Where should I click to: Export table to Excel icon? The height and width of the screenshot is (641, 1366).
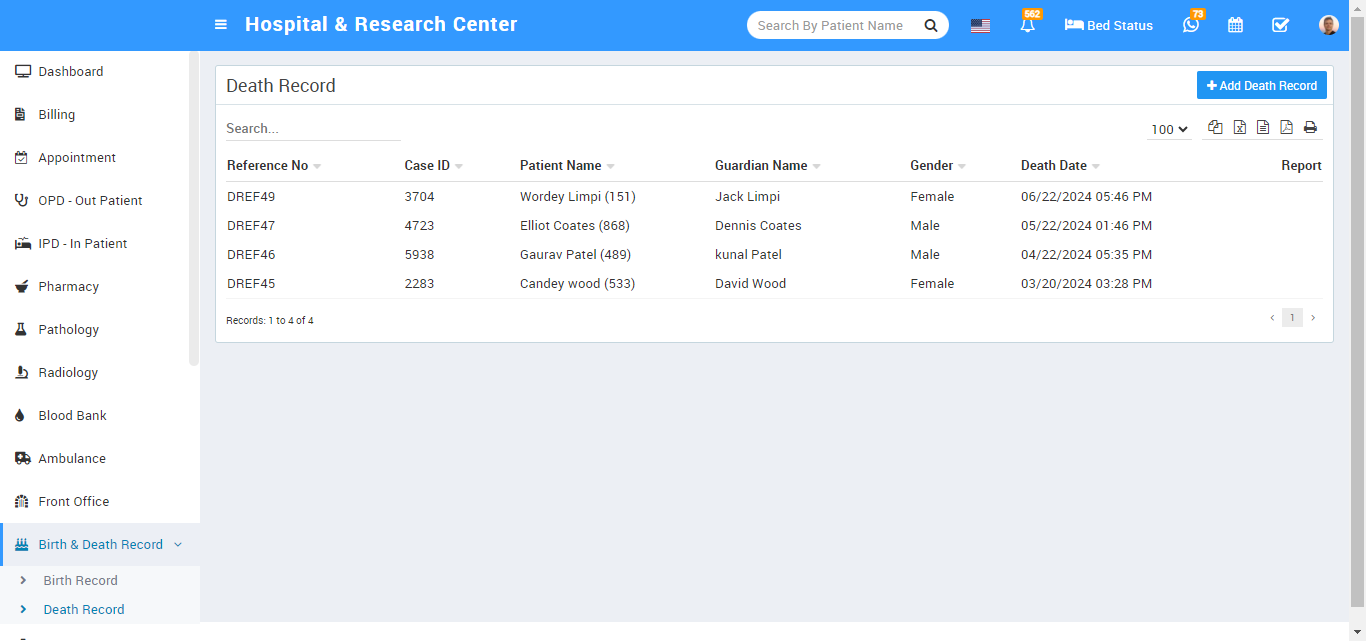point(1239,127)
